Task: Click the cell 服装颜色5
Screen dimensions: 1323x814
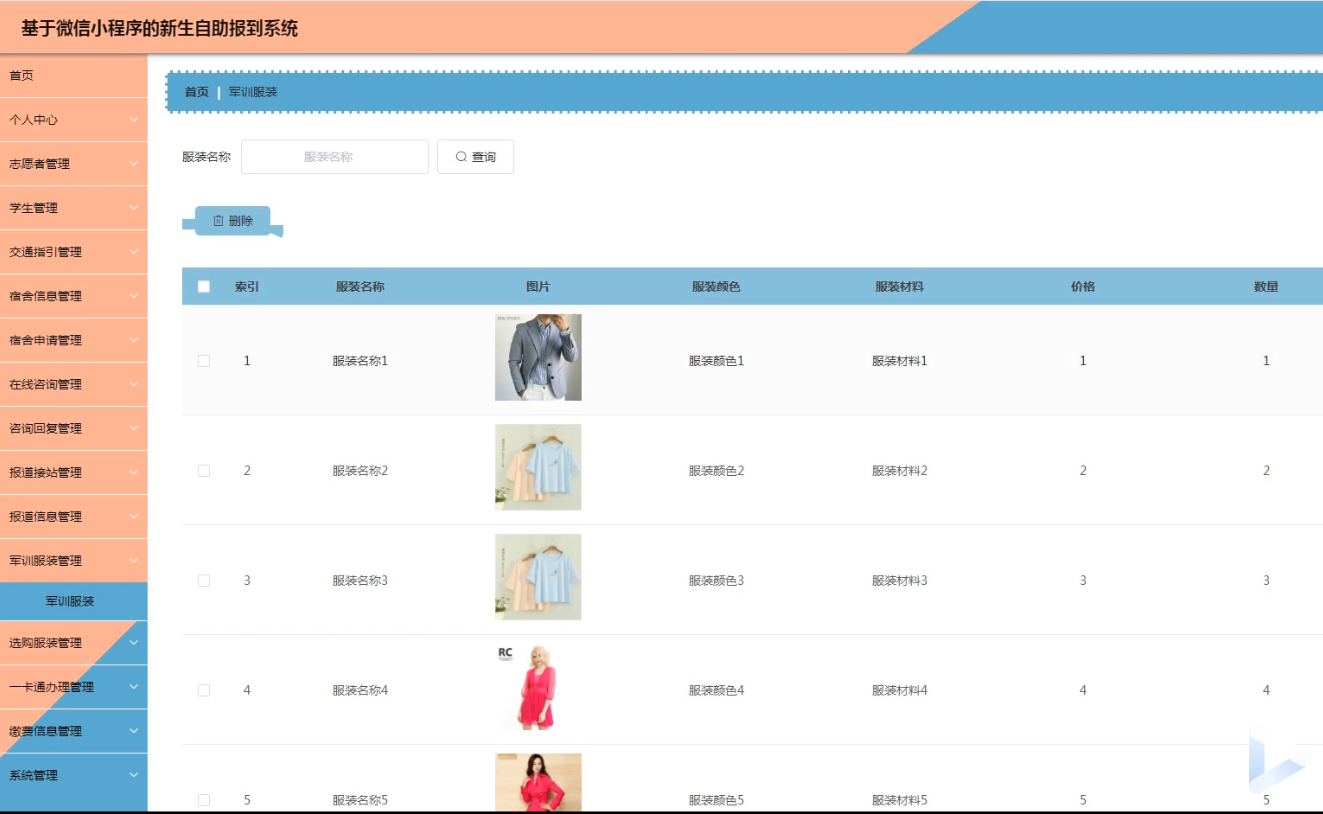Action: (x=716, y=800)
